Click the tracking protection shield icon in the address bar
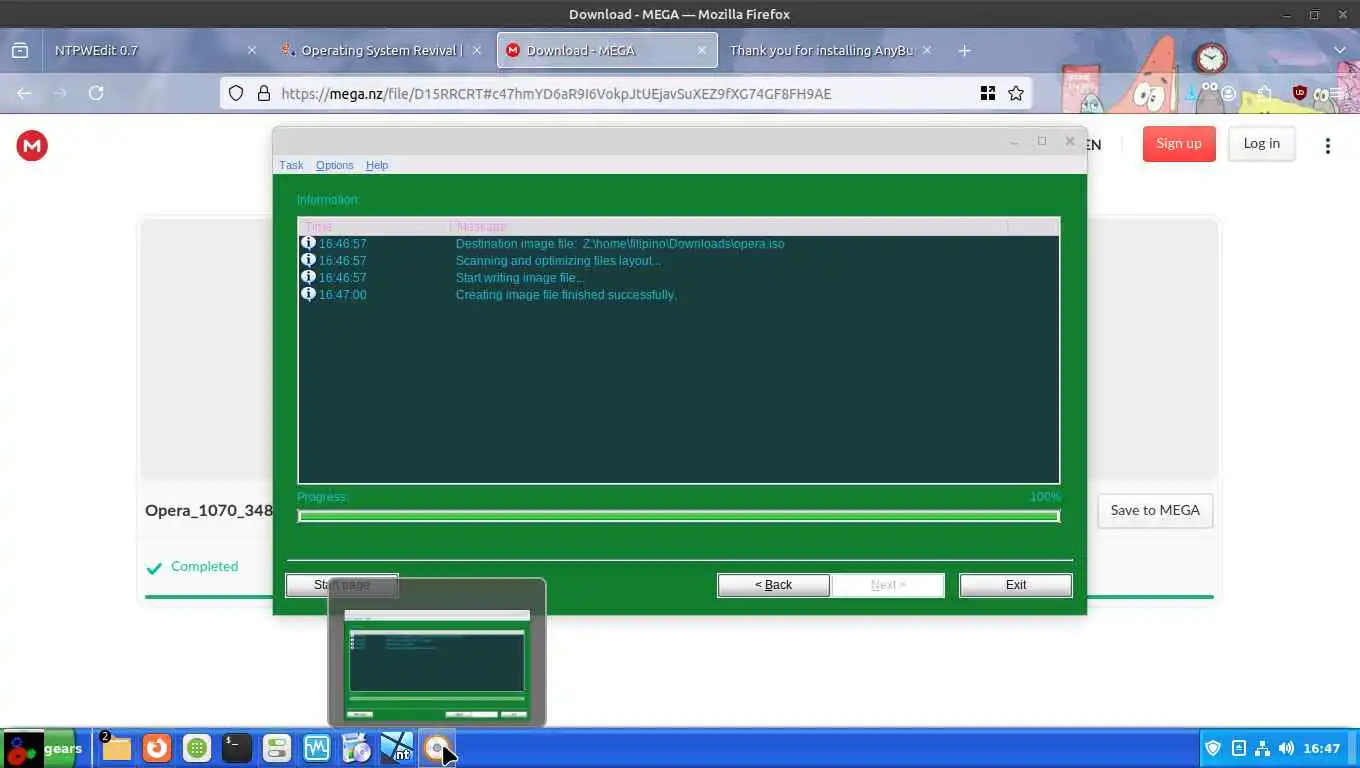This screenshot has width=1360, height=768. tap(236, 93)
